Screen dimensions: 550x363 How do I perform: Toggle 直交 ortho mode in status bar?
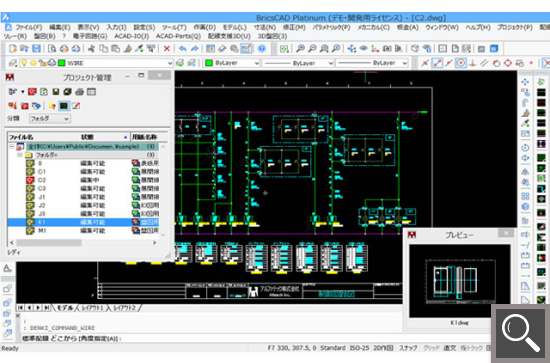point(450,348)
